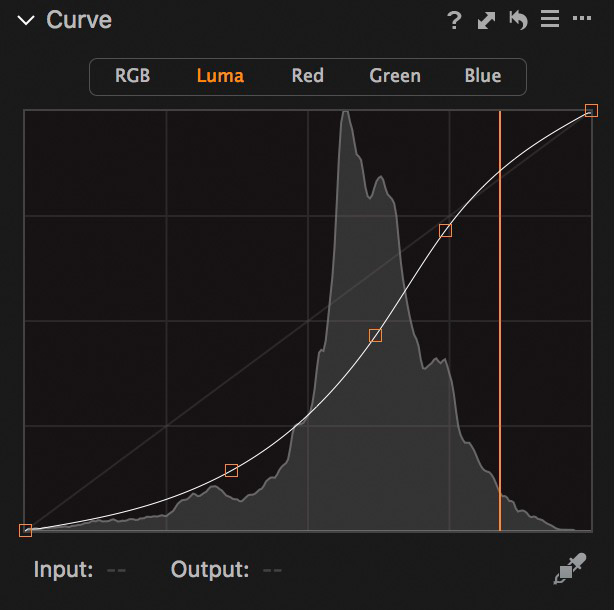
Task: Click the Input value field
Action: pos(116,570)
